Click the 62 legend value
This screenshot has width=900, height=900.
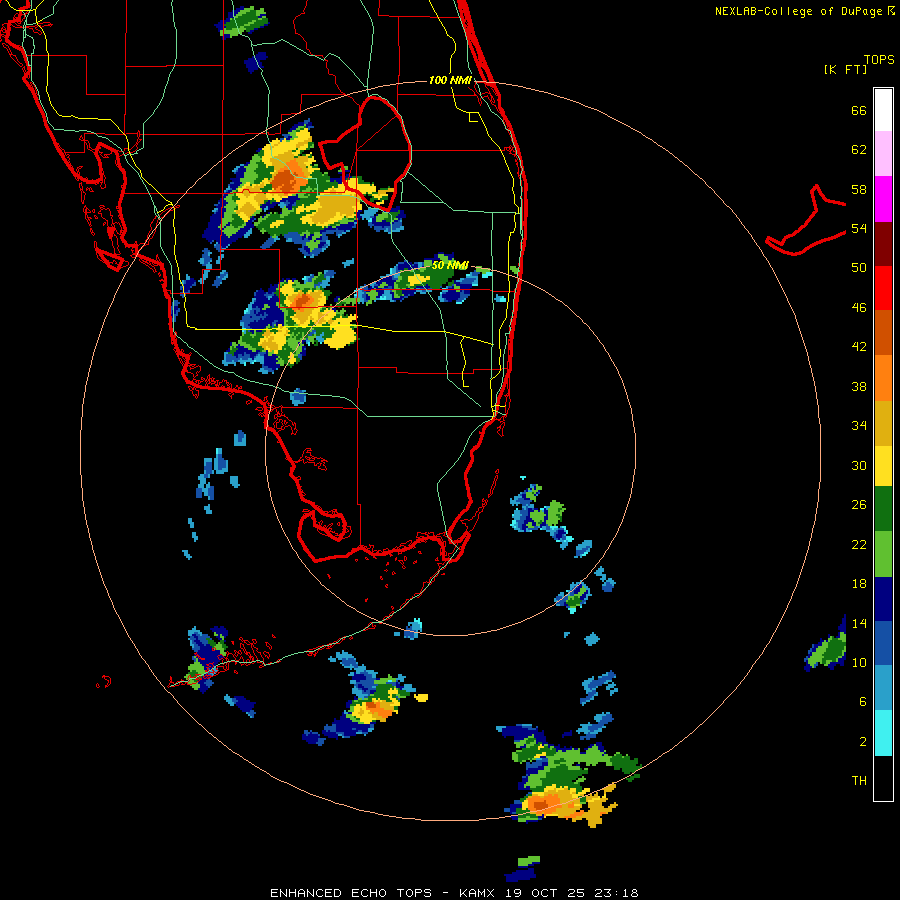[x=859, y=150]
